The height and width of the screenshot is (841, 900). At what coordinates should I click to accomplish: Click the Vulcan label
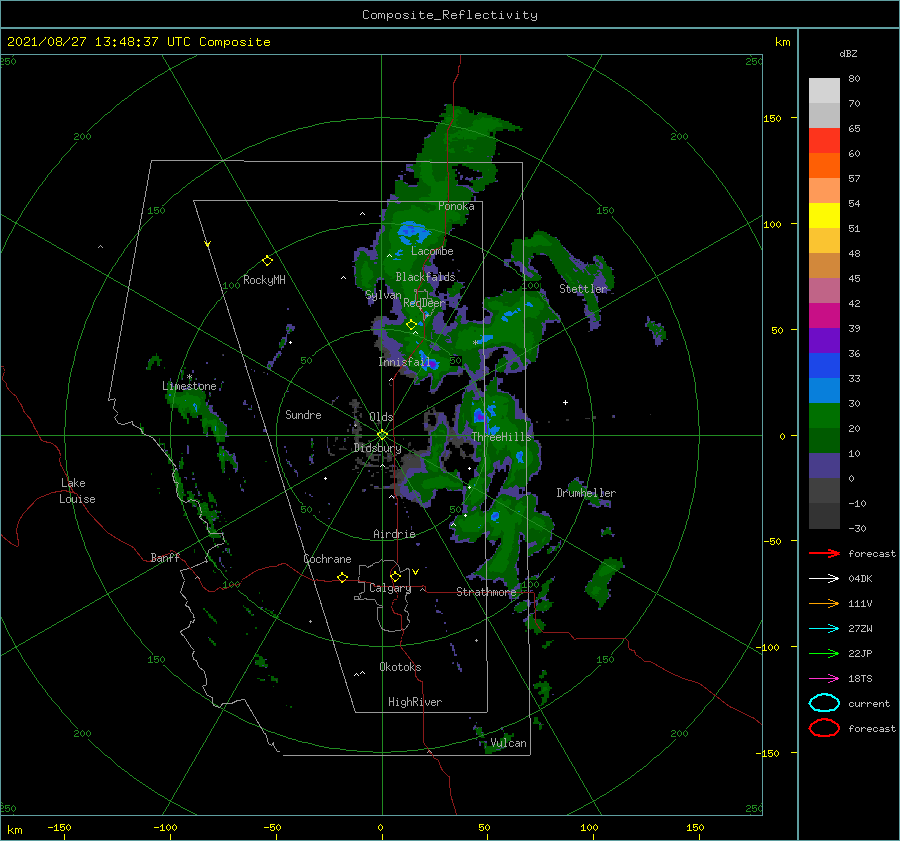tap(509, 743)
